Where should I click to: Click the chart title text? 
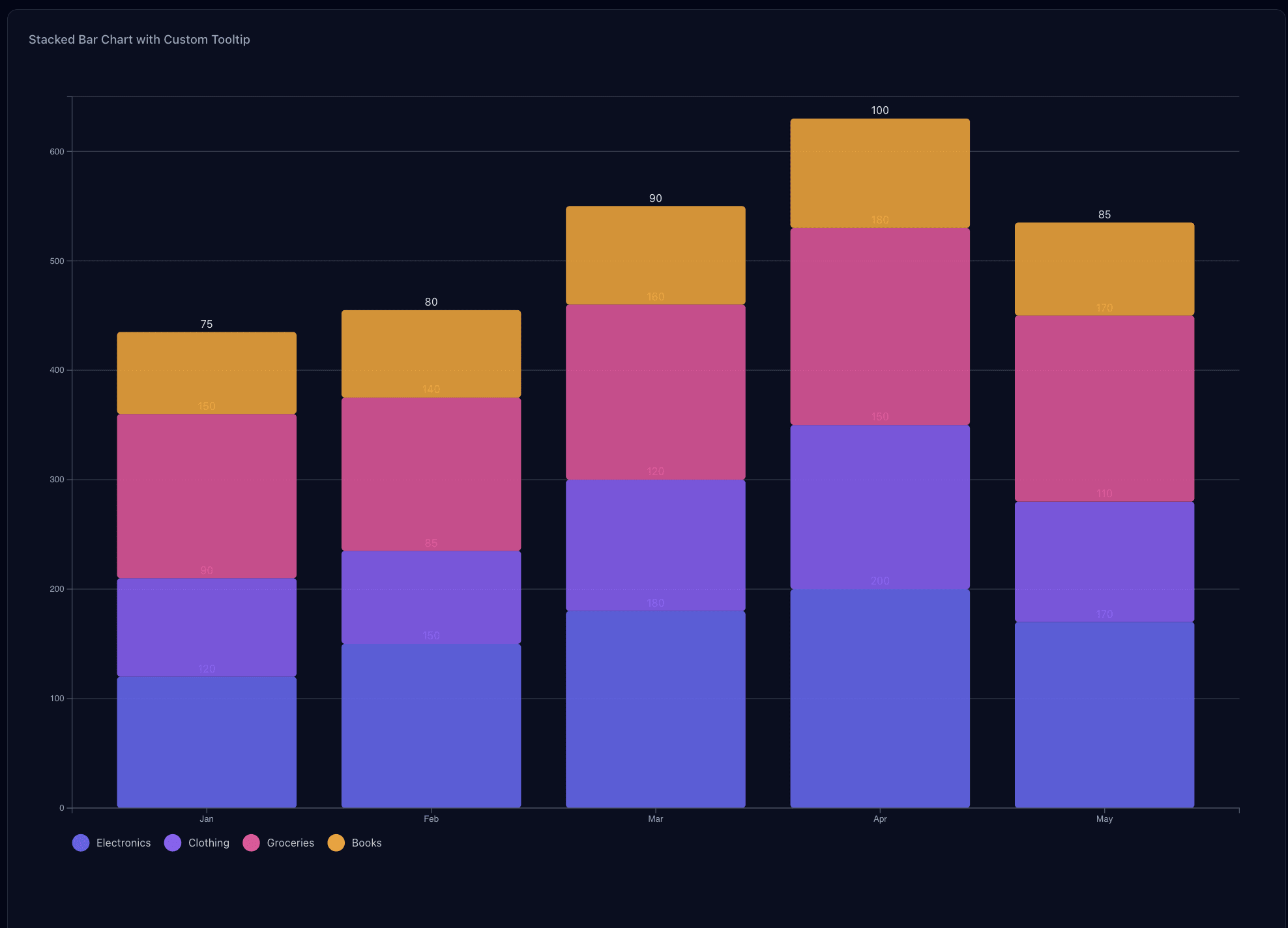(x=139, y=39)
